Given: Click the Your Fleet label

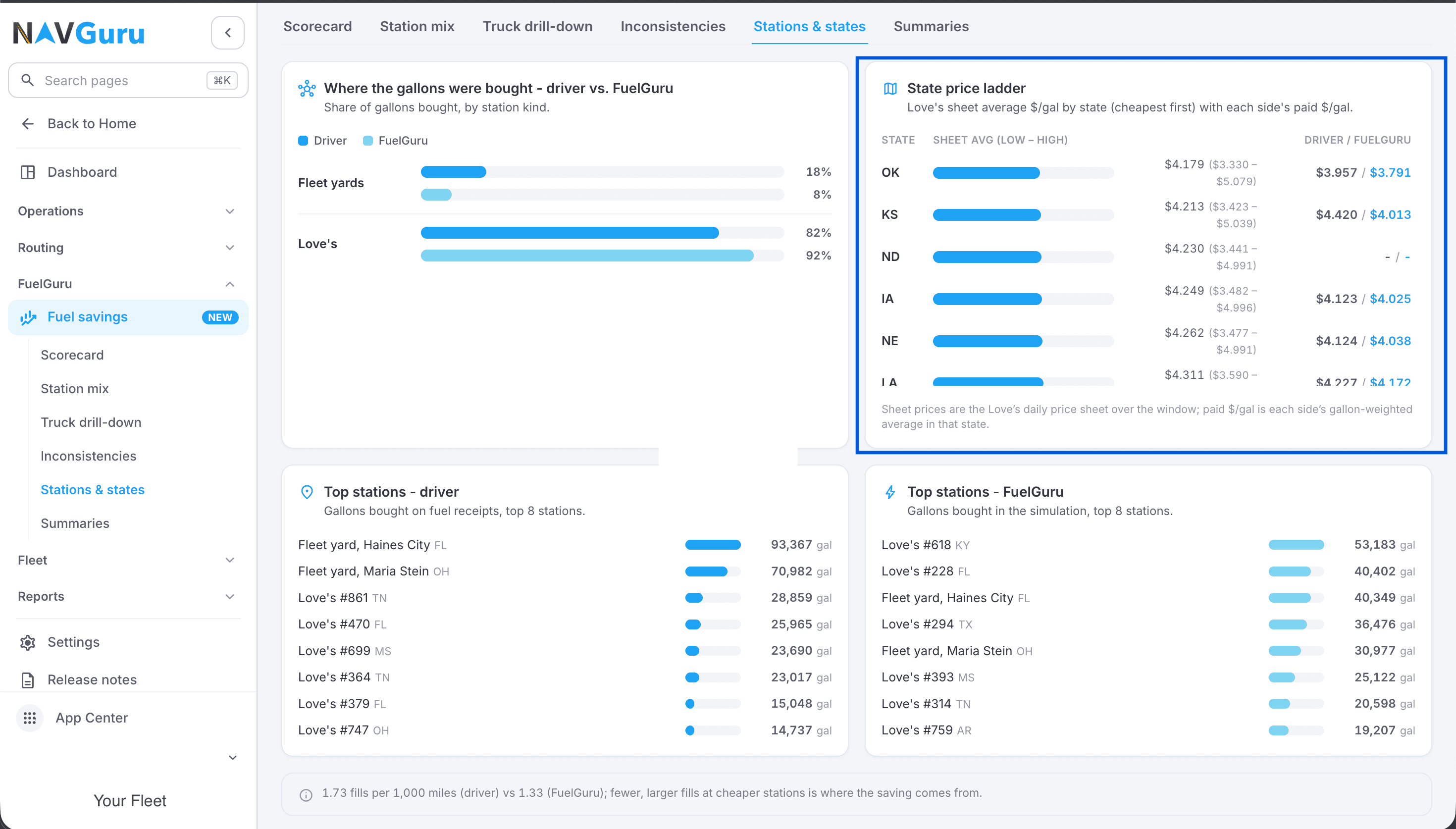Looking at the screenshot, I should (130, 801).
